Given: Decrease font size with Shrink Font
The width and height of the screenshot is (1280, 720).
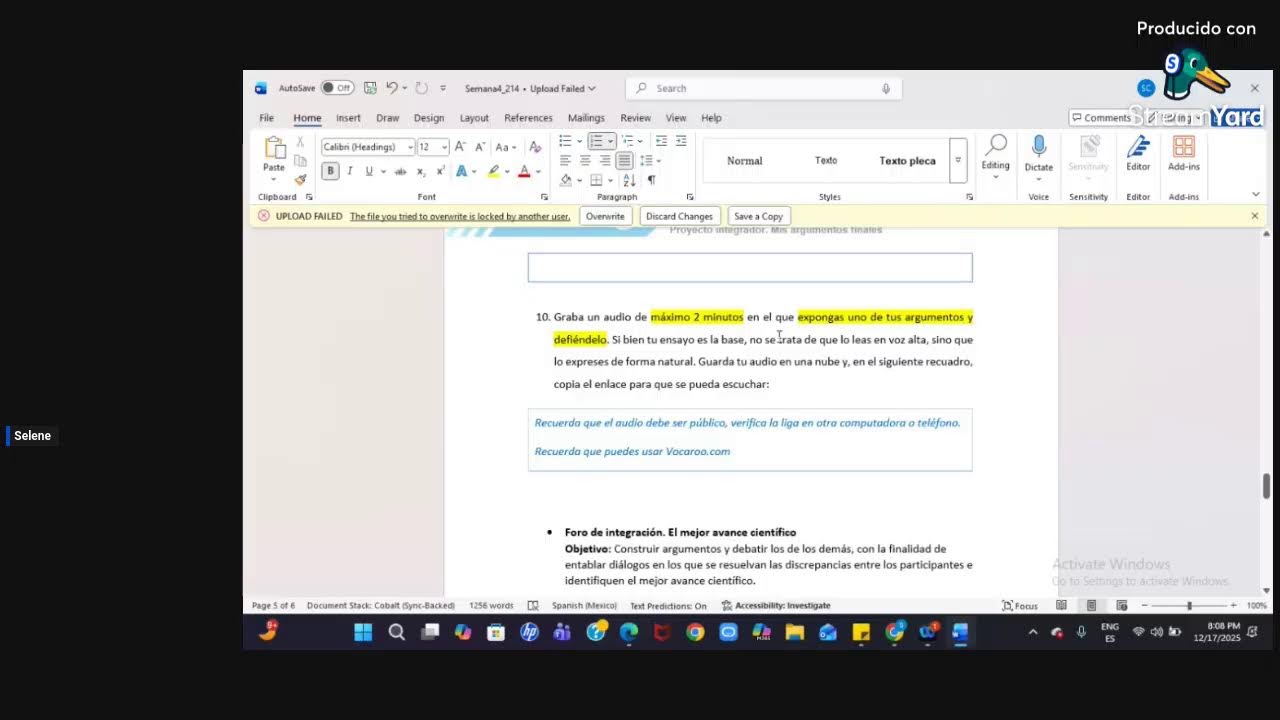Looking at the screenshot, I should pyautogui.click(x=480, y=147).
